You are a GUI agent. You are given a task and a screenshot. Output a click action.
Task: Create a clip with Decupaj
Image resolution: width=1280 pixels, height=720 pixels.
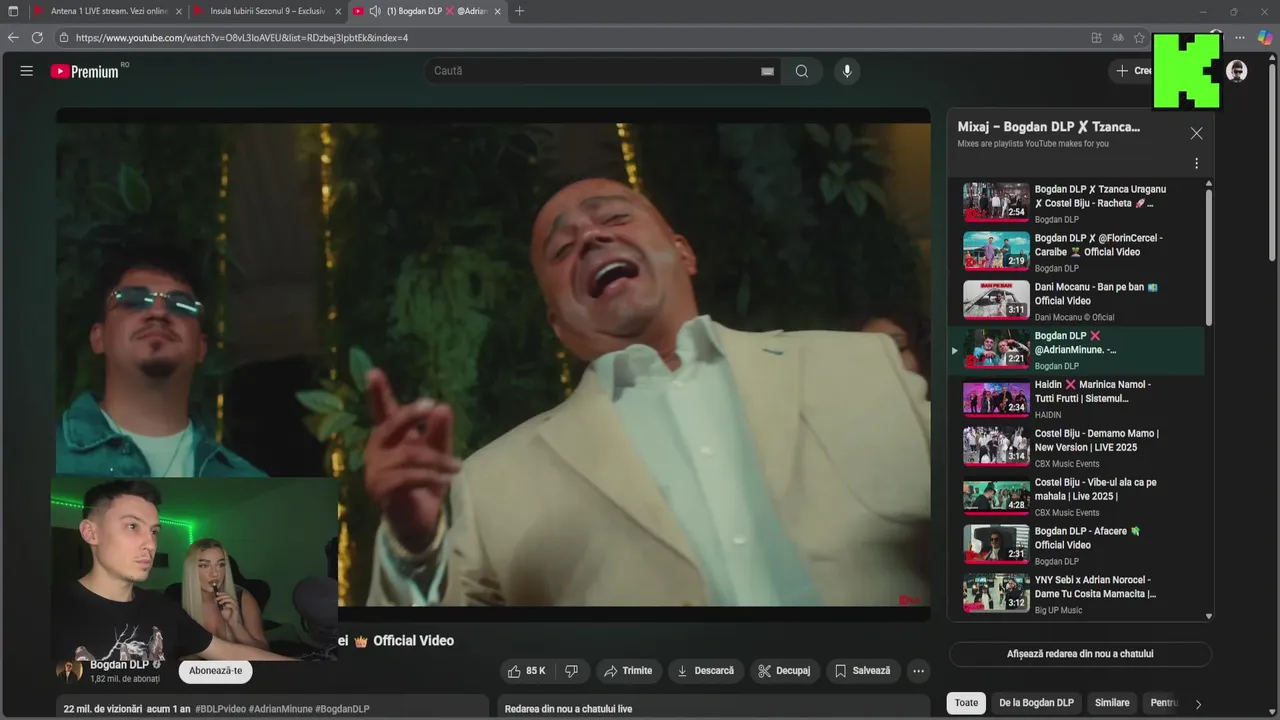click(785, 671)
